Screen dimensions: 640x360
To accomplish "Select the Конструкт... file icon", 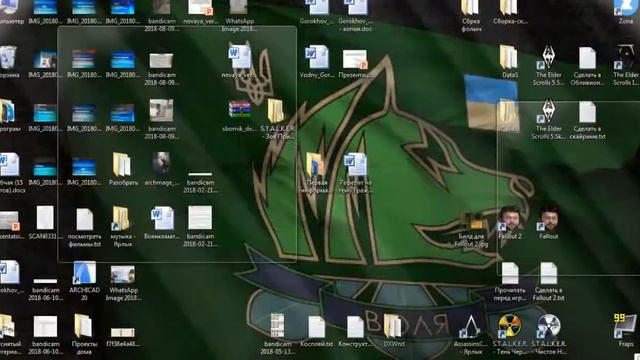I will click(x=355, y=331).
